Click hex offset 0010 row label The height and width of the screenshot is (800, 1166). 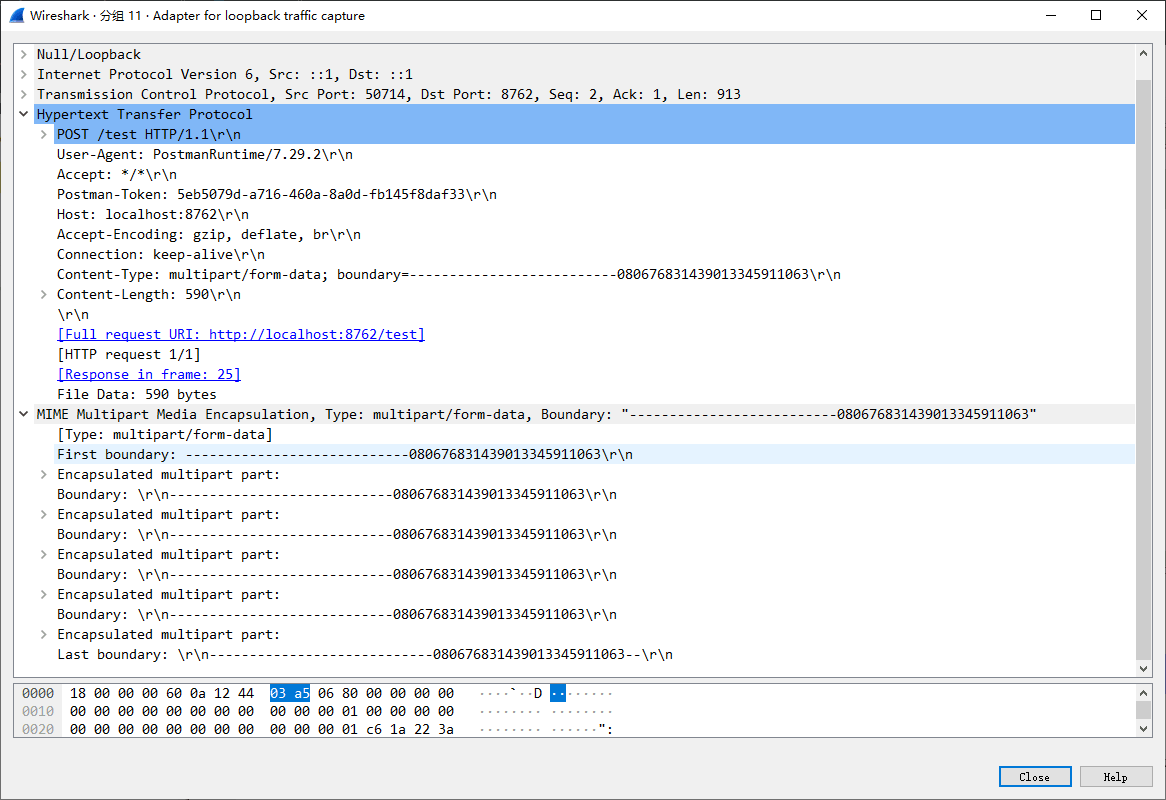(38, 712)
